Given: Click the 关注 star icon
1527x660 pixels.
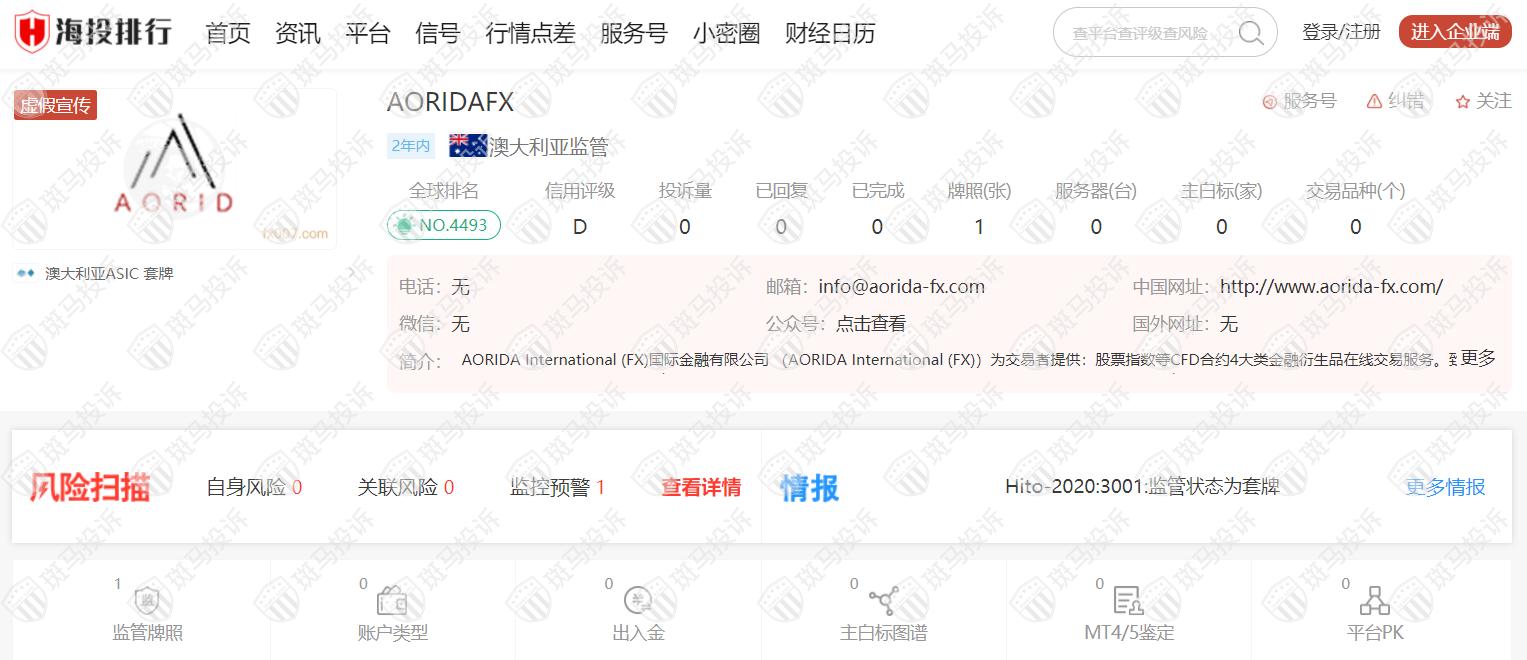Looking at the screenshot, I should (x=1463, y=102).
